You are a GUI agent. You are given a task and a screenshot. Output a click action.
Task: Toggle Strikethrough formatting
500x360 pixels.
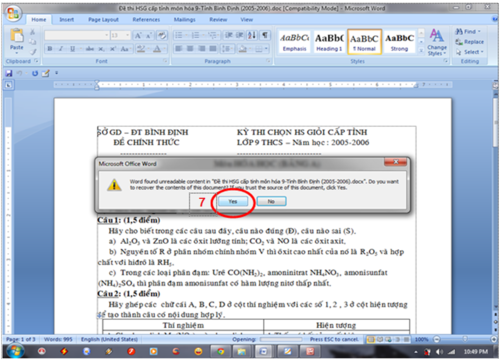[x=90, y=49]
